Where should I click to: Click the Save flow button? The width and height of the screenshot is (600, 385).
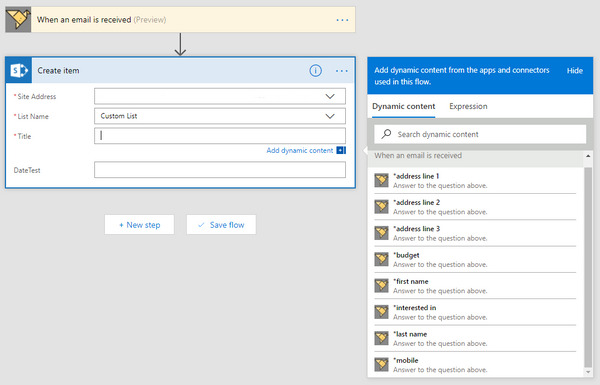221,225
